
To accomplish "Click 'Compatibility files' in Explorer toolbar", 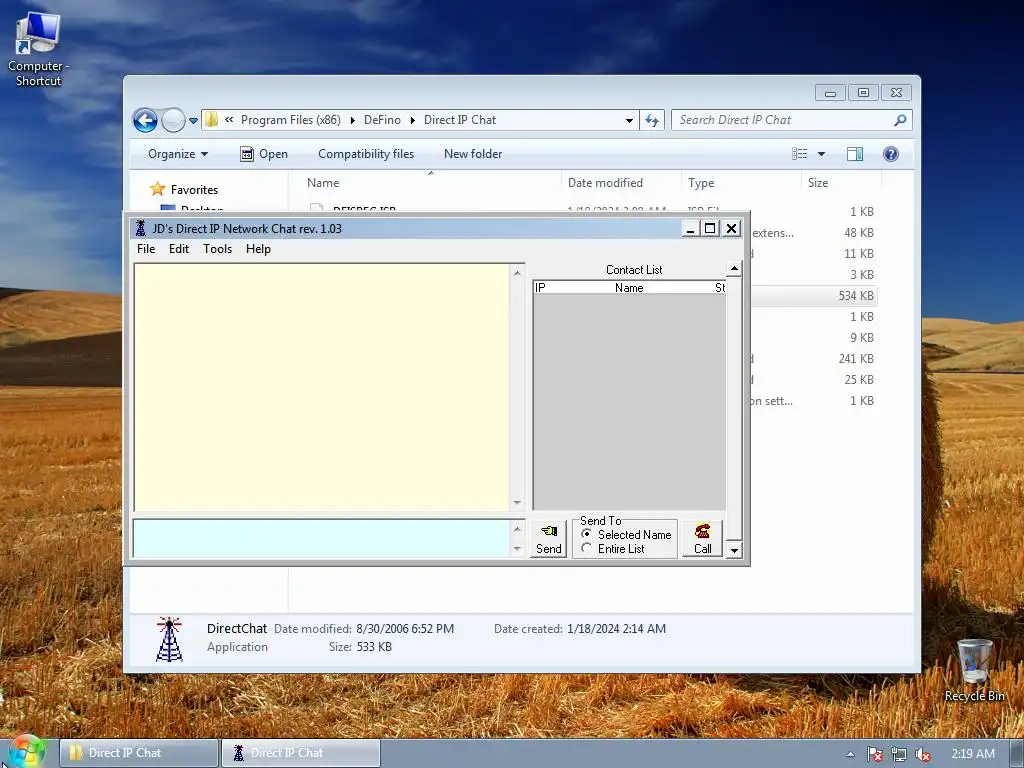I will 366,153.
